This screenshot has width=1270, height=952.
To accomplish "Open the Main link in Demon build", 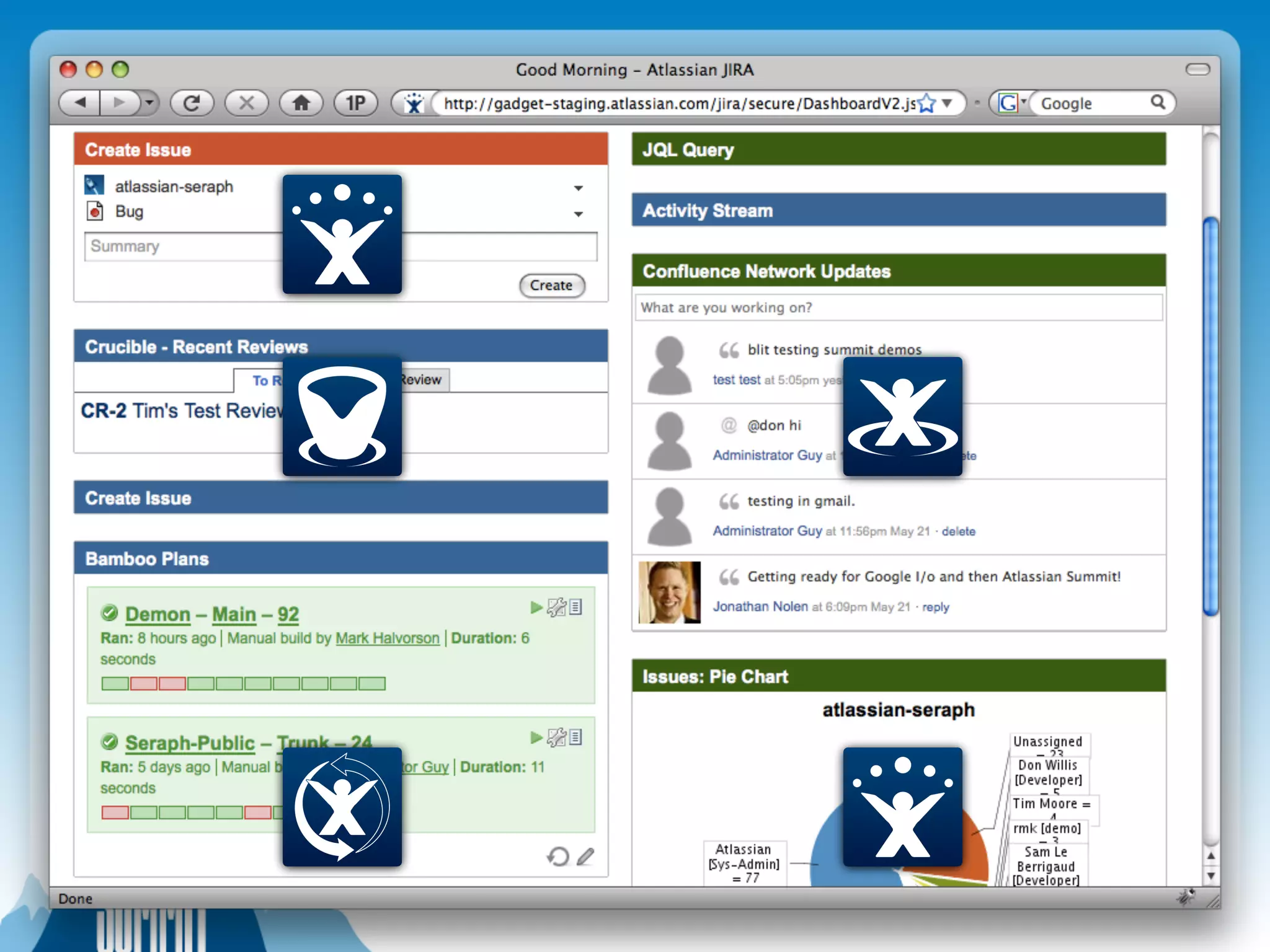I will (x=234, y=614).
